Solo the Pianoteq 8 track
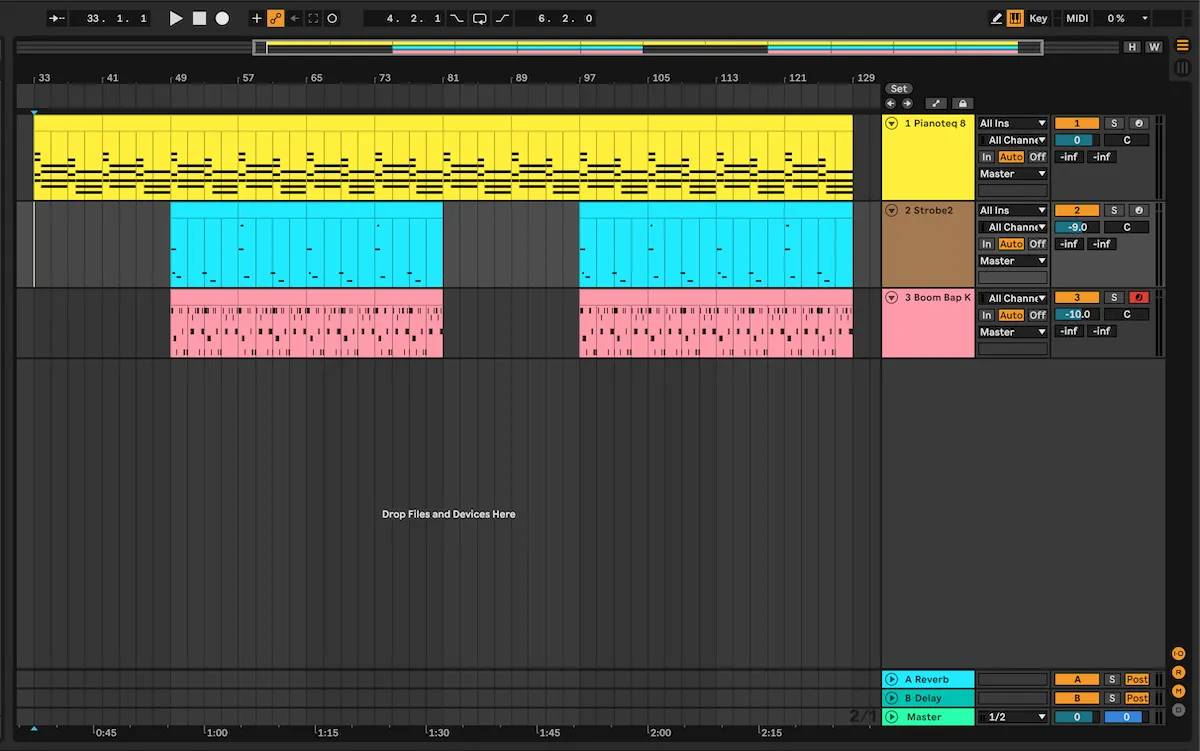The image size is (1200, 751). coord(1114,124)
